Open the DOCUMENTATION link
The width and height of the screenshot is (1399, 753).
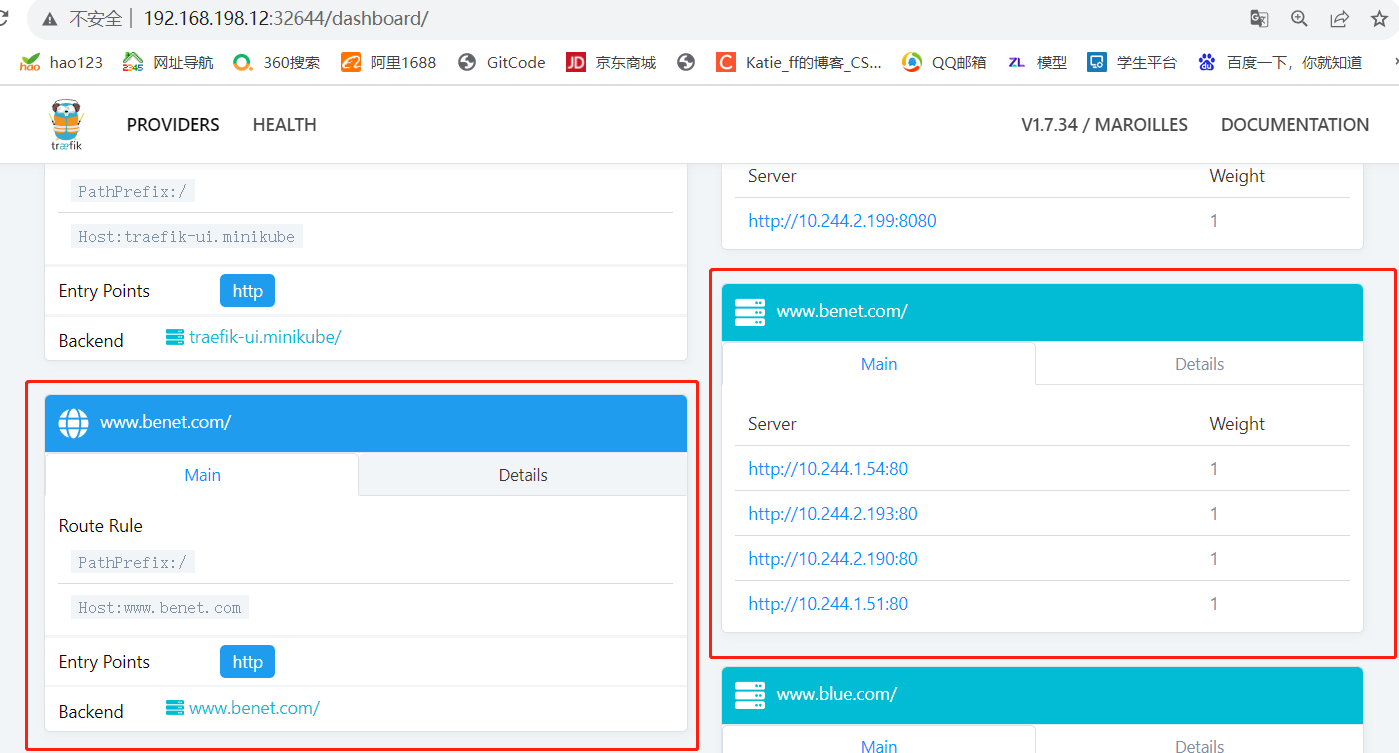[1295, 125]
